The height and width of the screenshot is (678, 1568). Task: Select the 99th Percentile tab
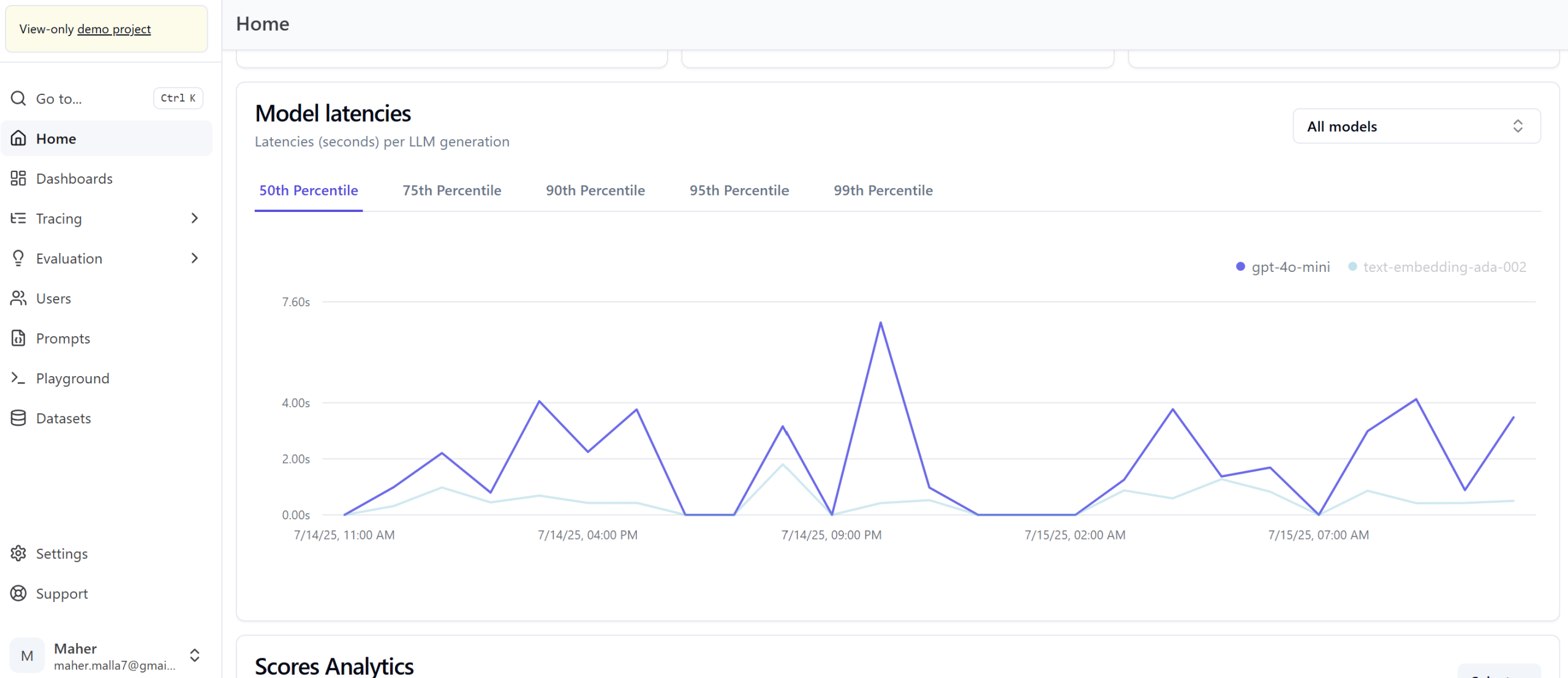[x=883, y=190]
